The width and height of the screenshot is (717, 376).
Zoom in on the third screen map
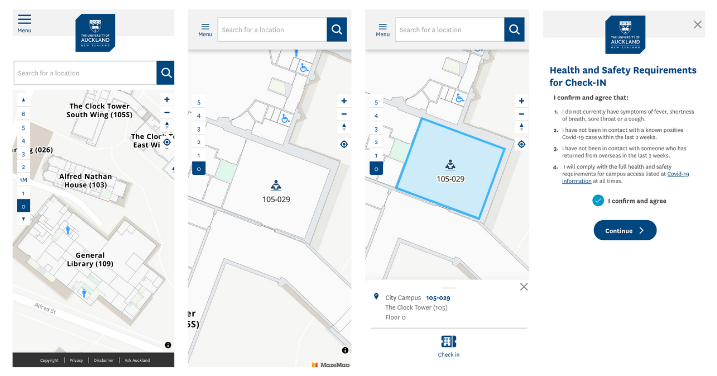point(521,101)
